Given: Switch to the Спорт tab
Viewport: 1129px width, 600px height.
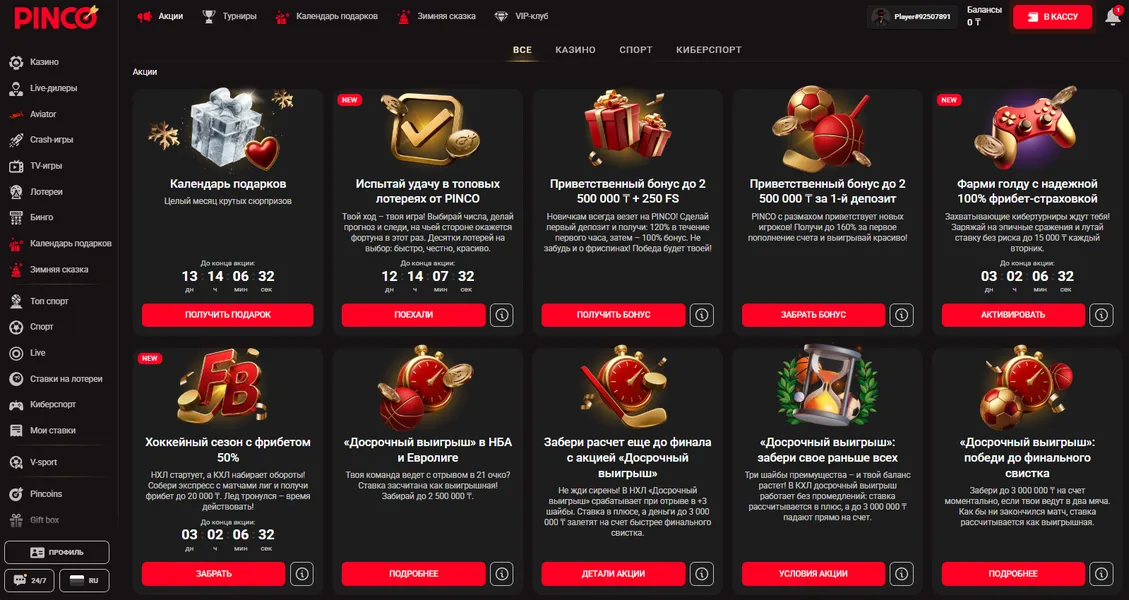Looking at the screenshot, I should 636,50.
